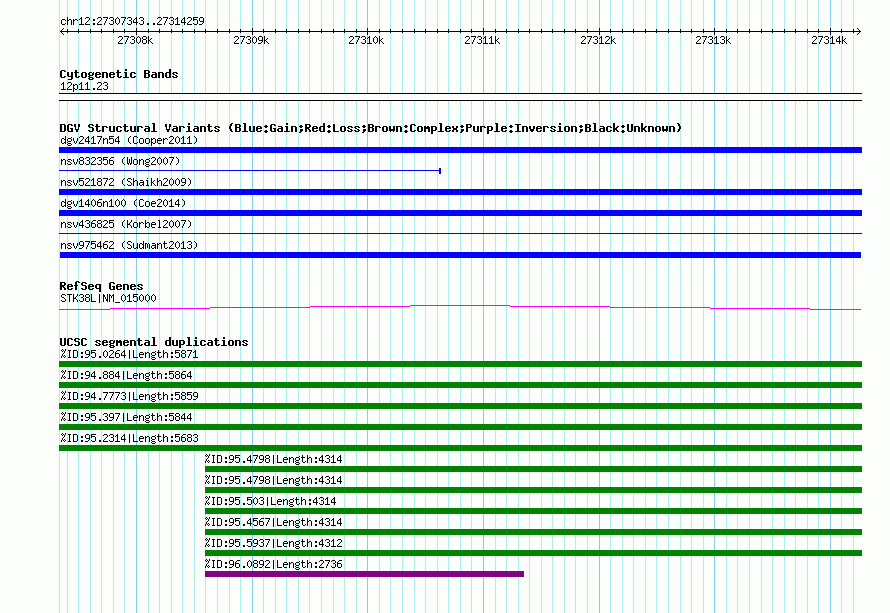Select the thin blue line of nsv436825
The height and width of the screenshot is (613, 890).
coord(460,233)
